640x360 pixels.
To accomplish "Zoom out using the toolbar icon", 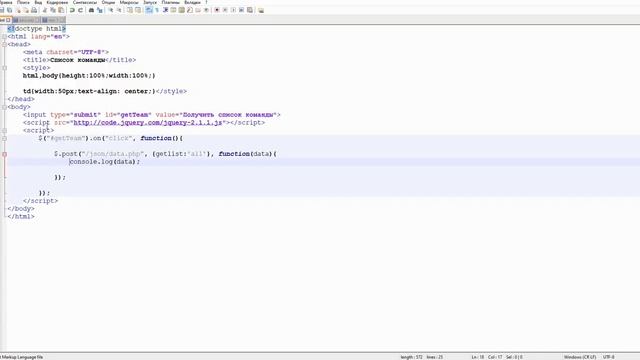I will point(119,10).
